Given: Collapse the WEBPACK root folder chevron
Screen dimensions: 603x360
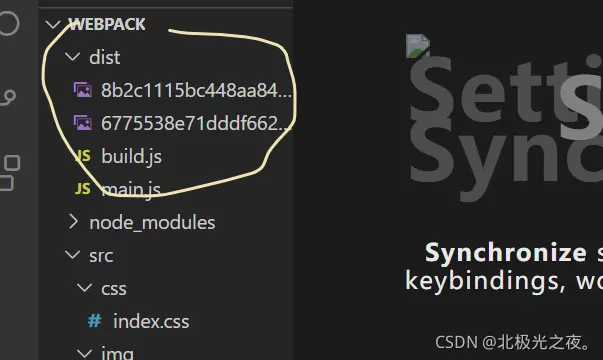Looking at the screenshot, I should click(x=53, y=25).
